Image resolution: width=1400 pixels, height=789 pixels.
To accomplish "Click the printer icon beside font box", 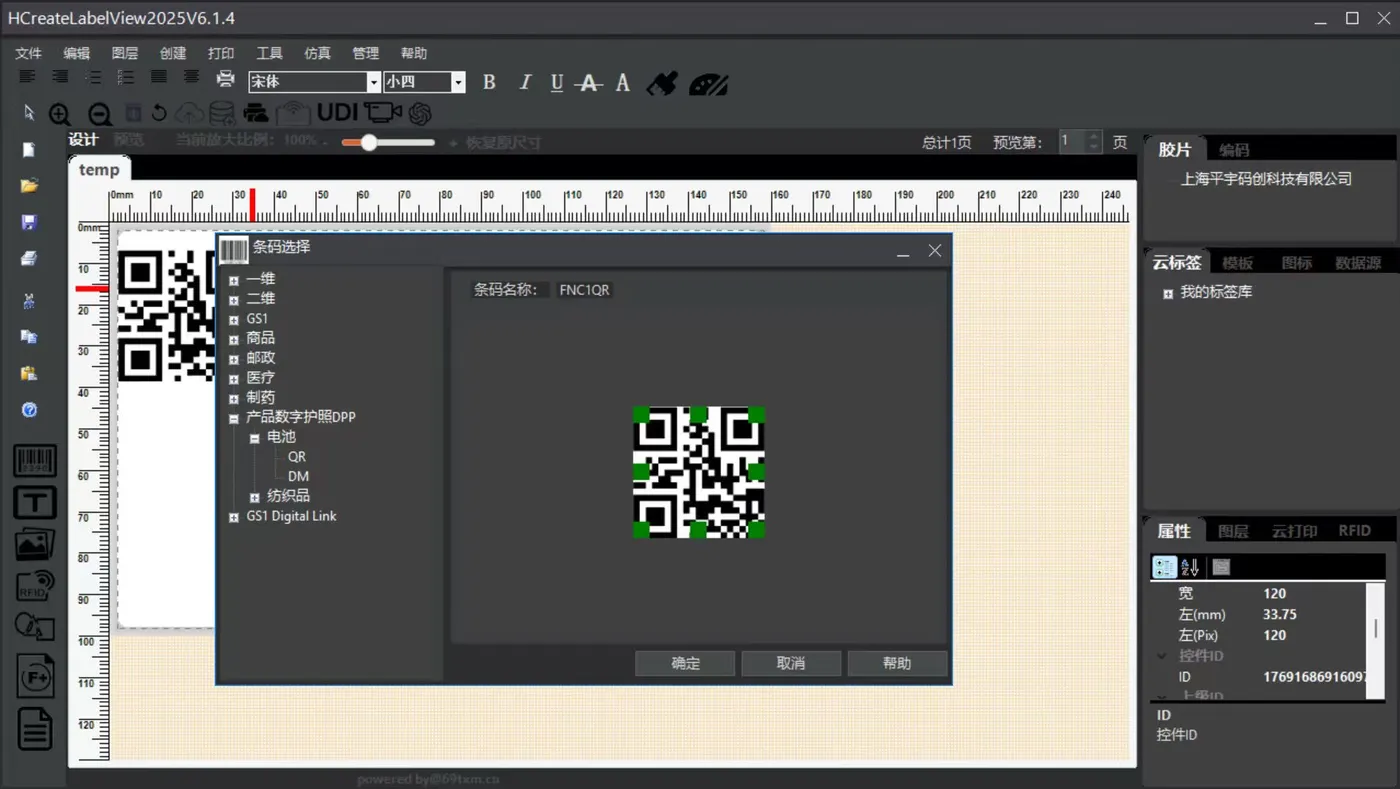I will (x=226, y=81).
